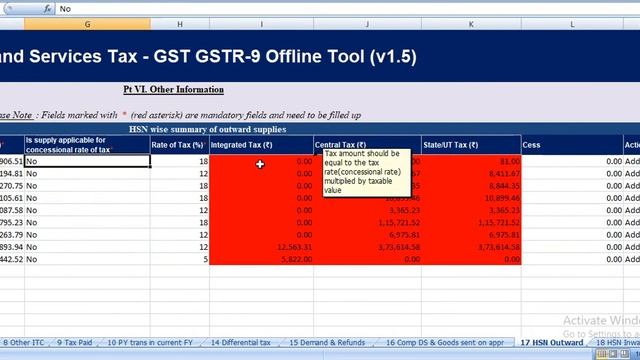The image size is (640, 360).
Task: Open the 8 Other ITC sheet tab
Action: [x=24, y=342]
